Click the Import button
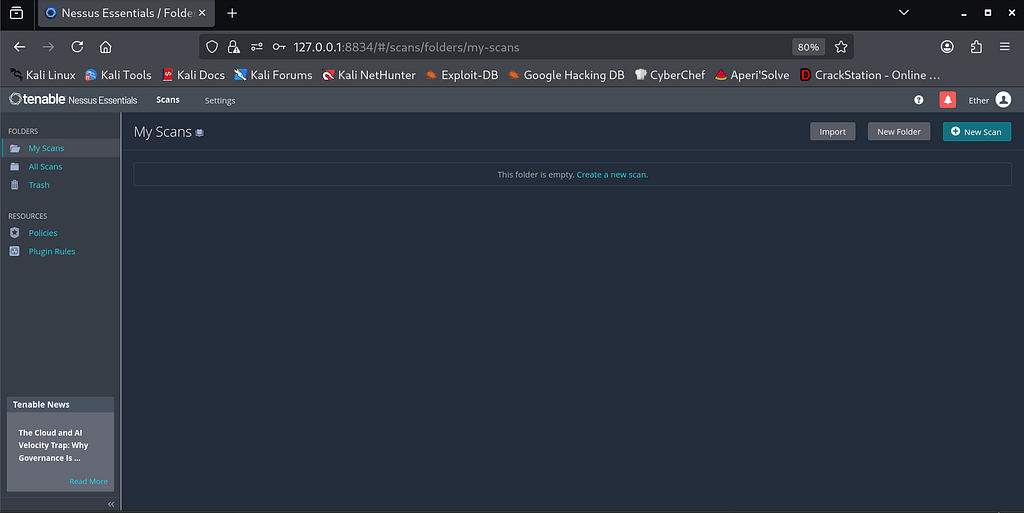 pyautogui.click(x=833, y=132)
